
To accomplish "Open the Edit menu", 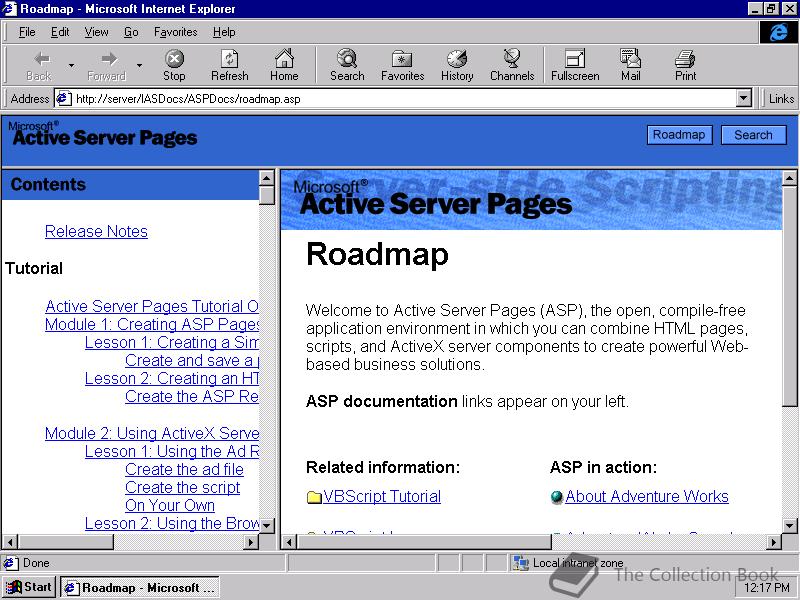I will click(60, 32).
